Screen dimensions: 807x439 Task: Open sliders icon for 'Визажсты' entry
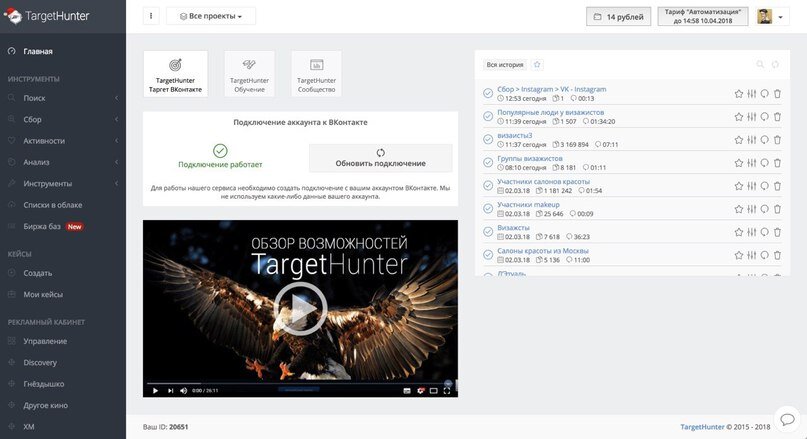[752, 232]
